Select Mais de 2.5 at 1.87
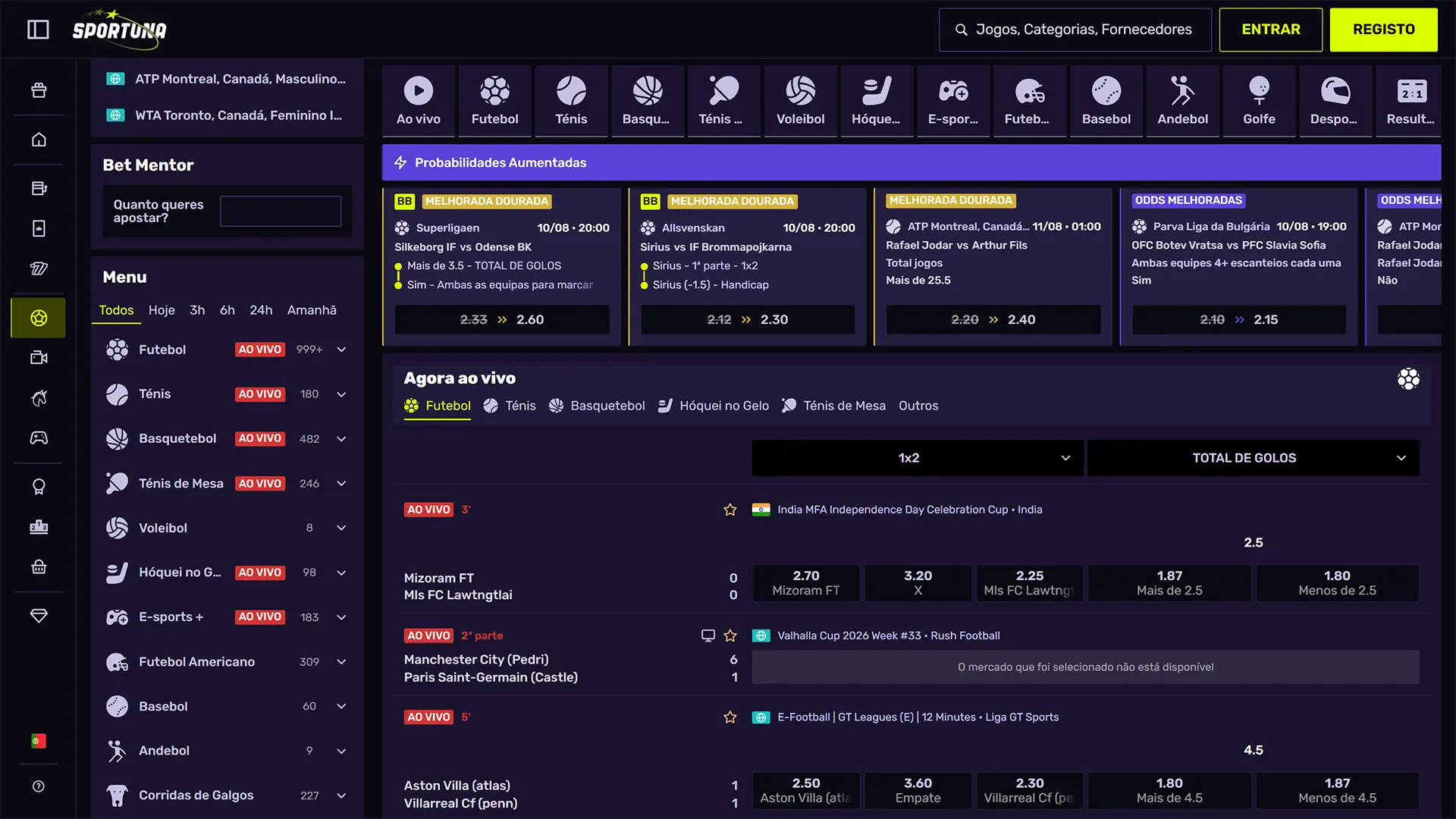 click(x=1169, y=583)
